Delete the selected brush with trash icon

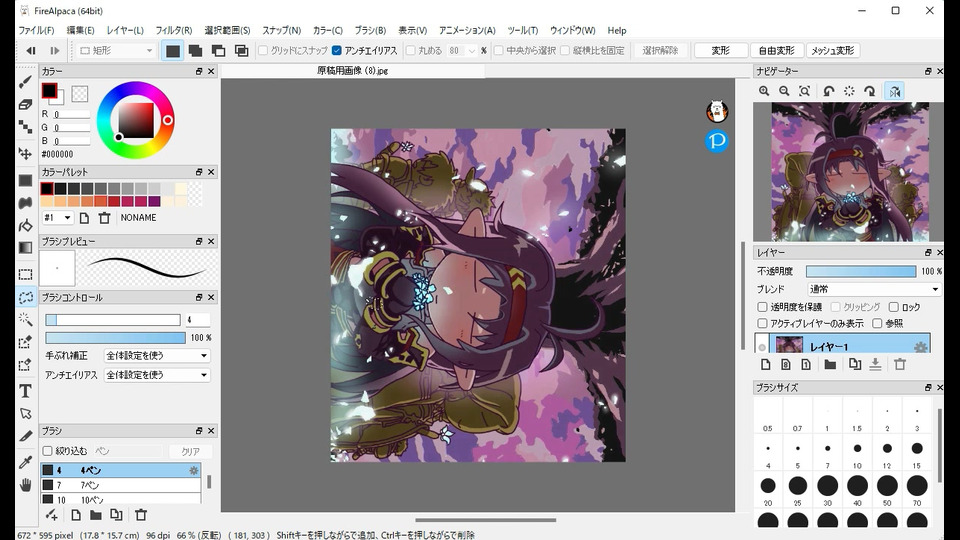(x=141, y=515)
